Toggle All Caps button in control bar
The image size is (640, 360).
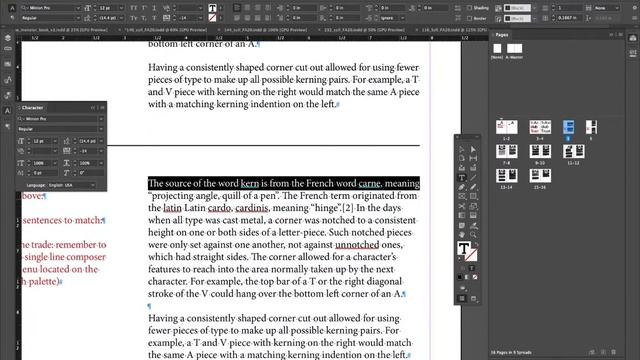(x=133, y=8)
